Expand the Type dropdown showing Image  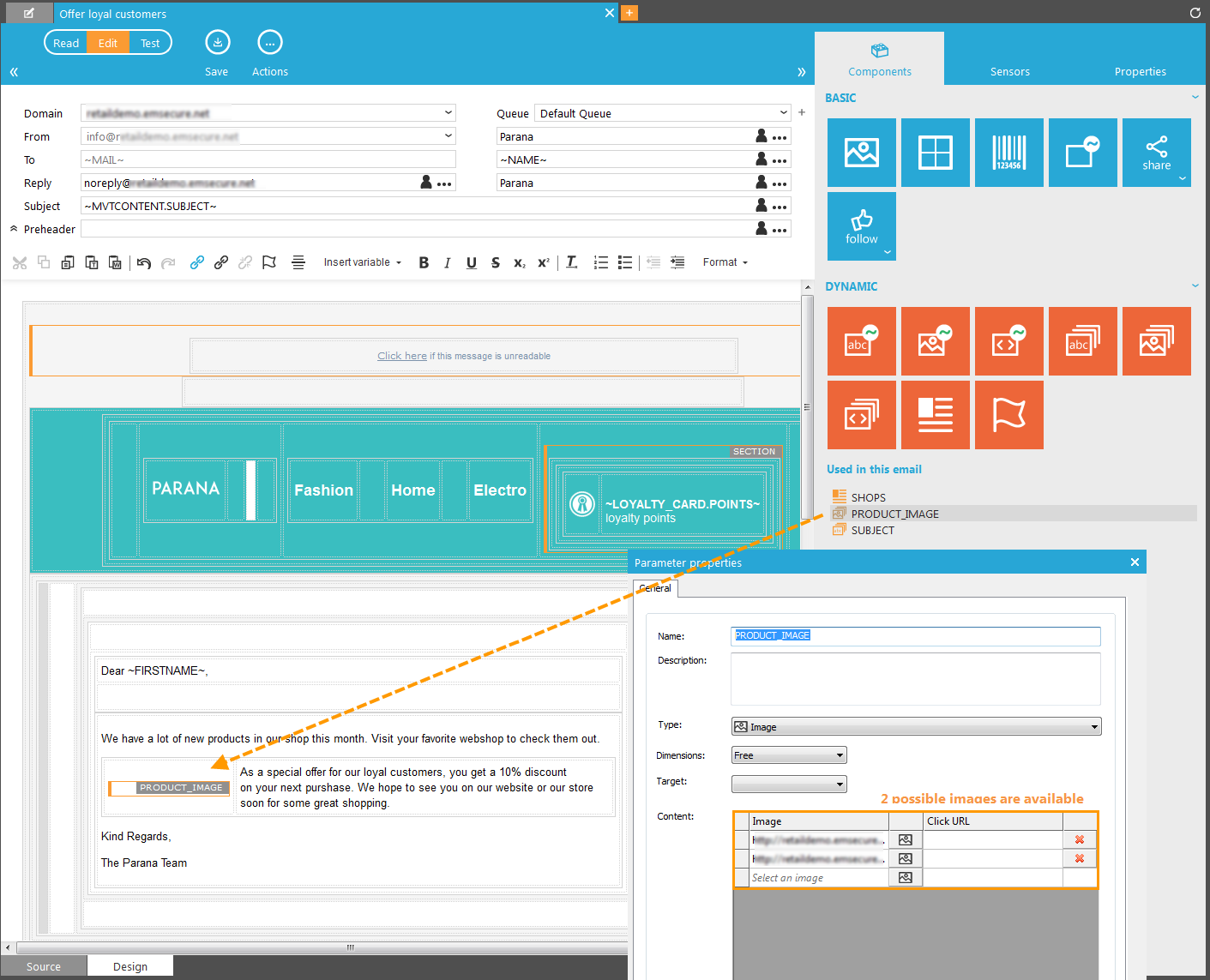point(915,727)
